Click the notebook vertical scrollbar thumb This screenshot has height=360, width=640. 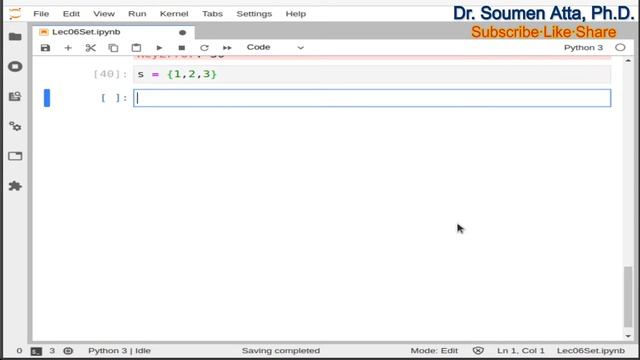pos(628,297)
